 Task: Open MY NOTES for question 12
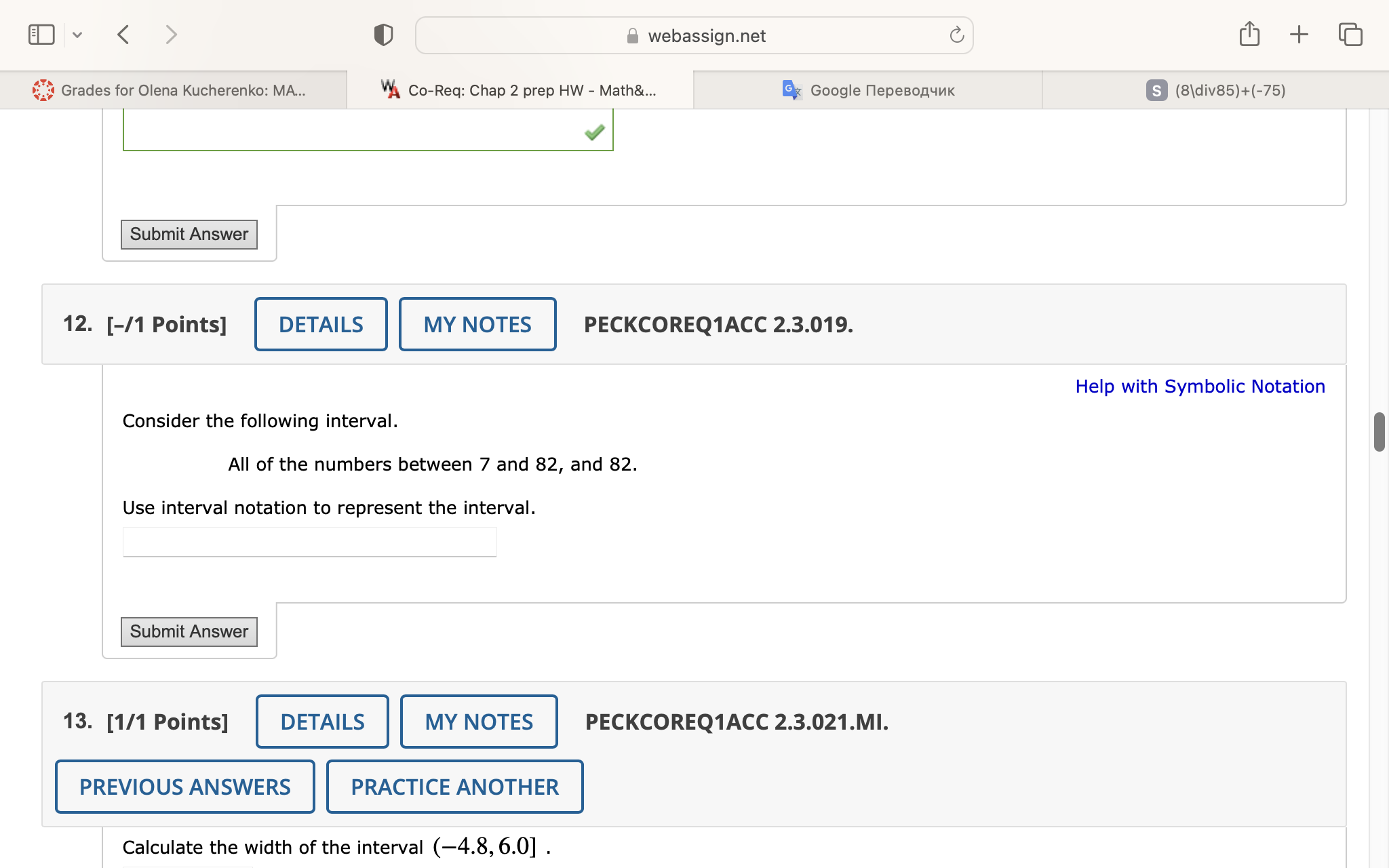click(477, 324)
